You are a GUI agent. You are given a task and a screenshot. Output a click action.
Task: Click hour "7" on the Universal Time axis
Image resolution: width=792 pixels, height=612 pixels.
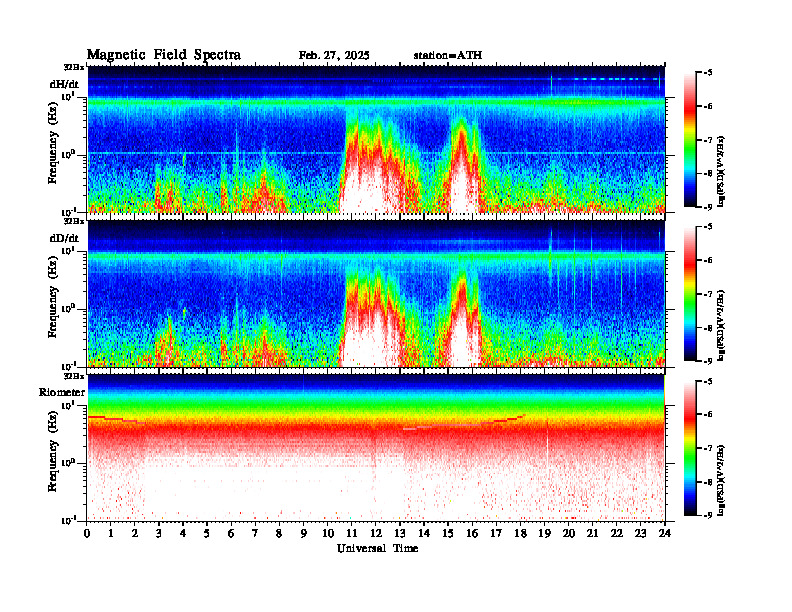(255, 533)
